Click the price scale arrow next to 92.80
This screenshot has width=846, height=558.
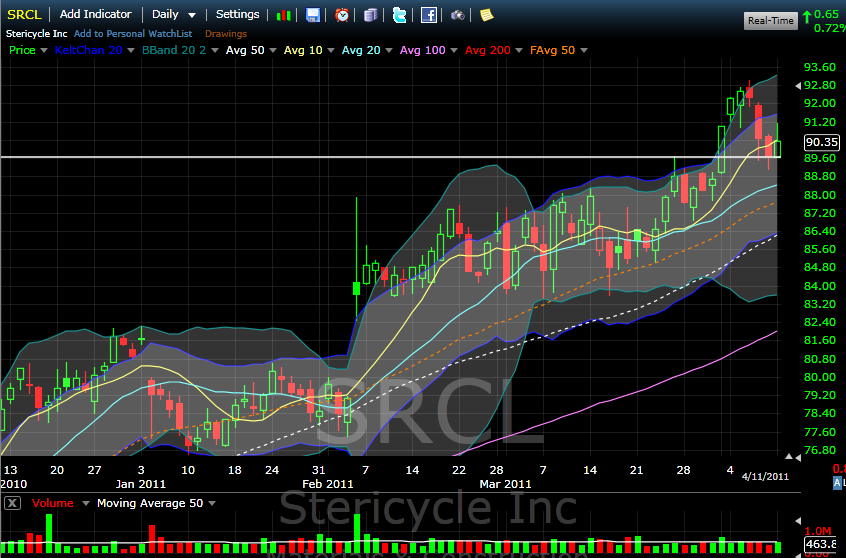point(798,86)
